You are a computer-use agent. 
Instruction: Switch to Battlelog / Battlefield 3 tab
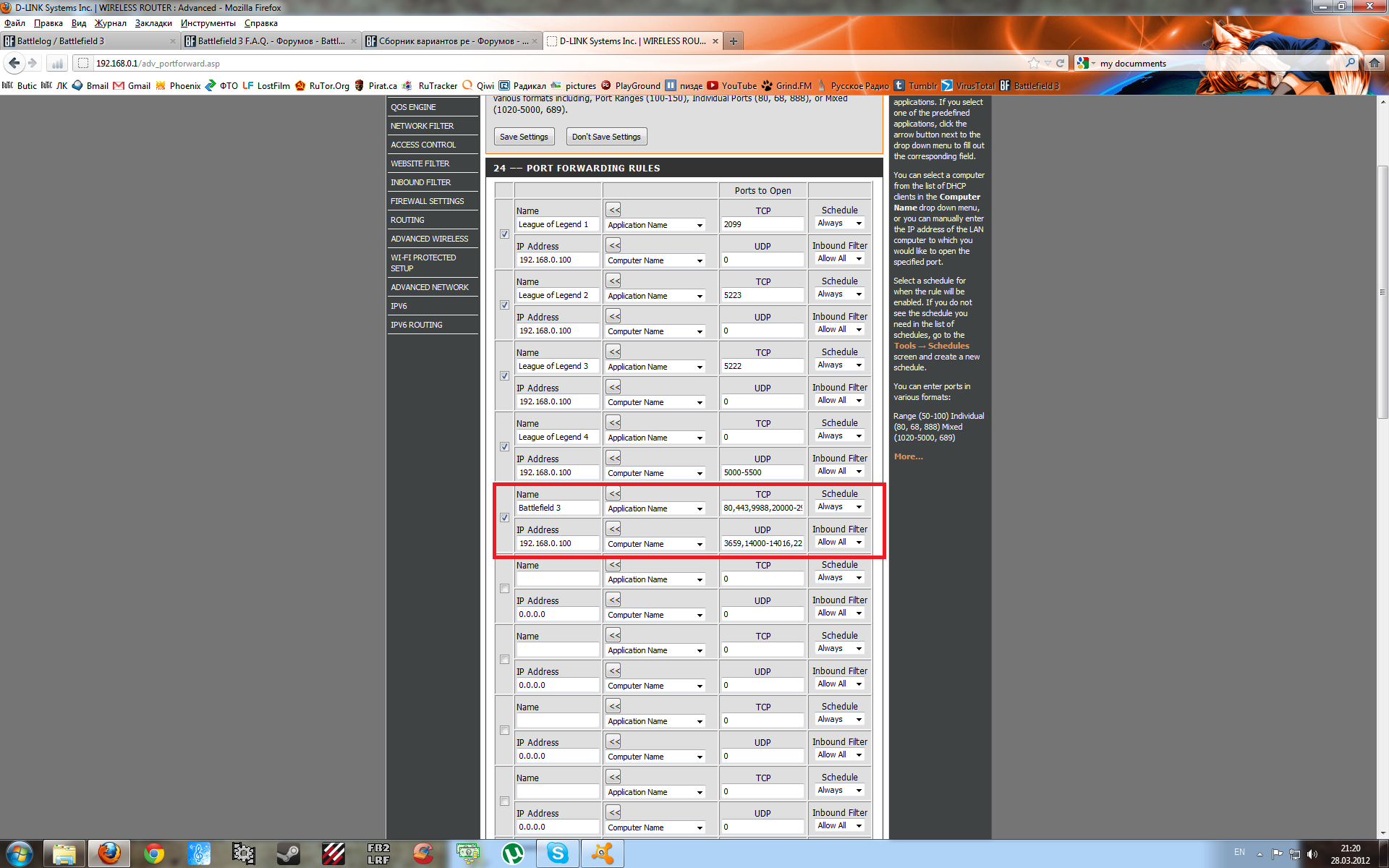pyautogui.click(x=90, y=41)
